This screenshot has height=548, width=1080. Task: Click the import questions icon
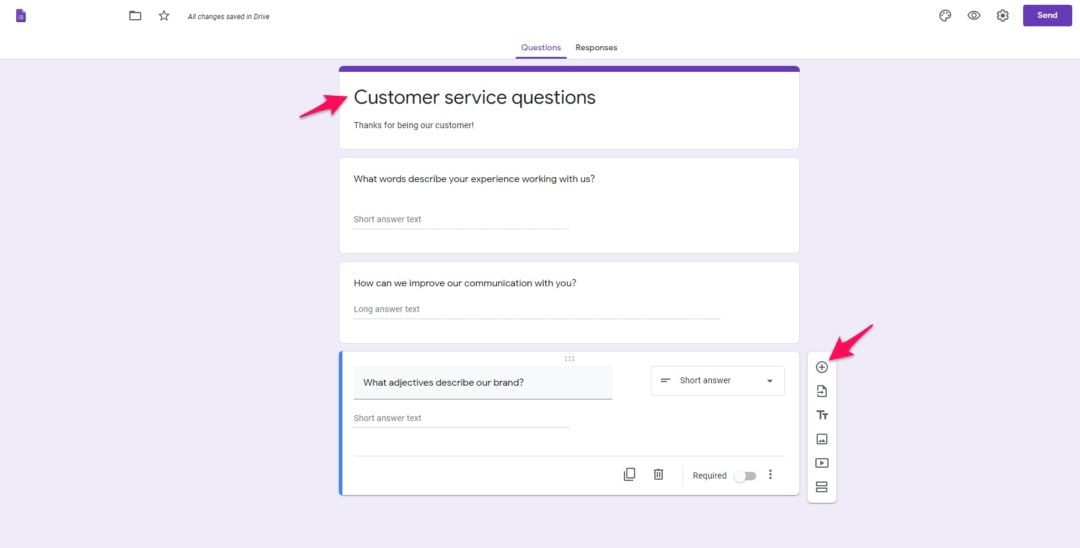coord(822,391)
